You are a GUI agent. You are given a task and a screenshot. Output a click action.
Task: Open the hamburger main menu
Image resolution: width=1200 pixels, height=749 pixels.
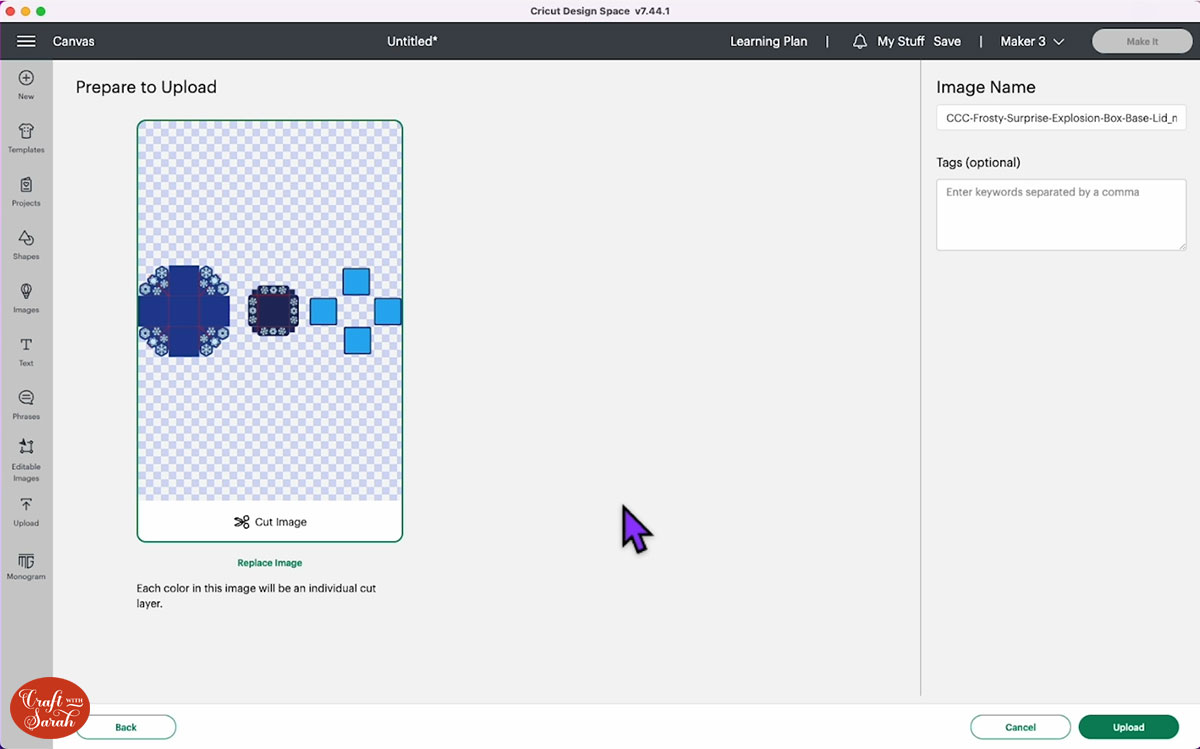point(26,41)
